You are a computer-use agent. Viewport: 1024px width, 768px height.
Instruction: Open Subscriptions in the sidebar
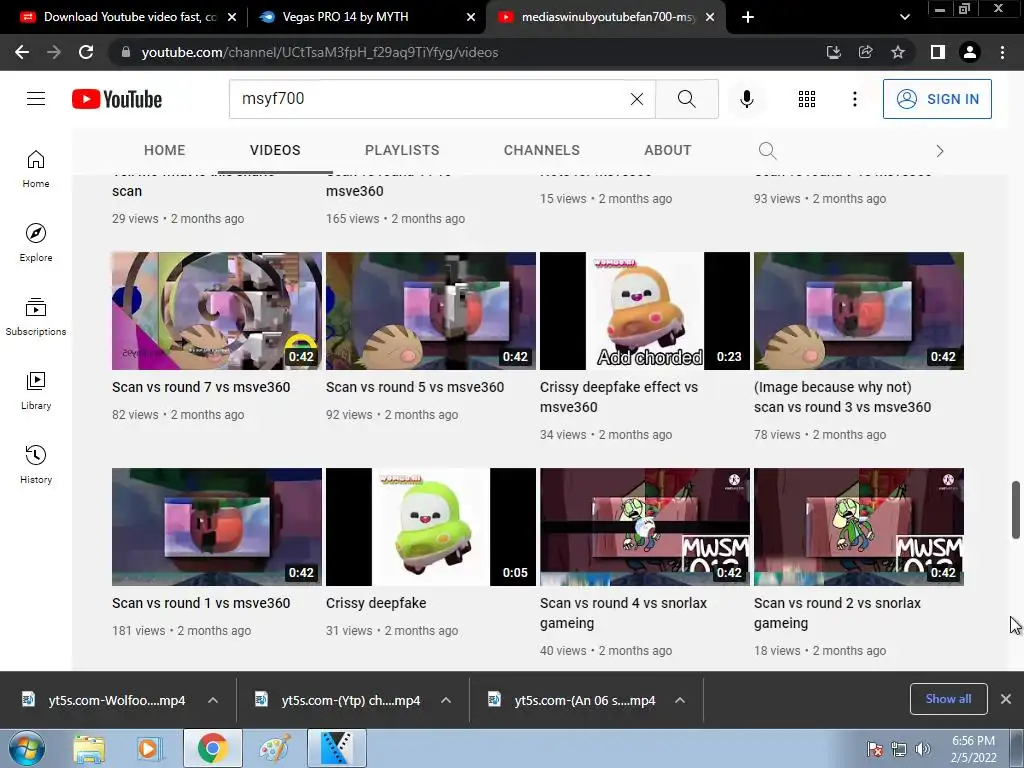click(x=36, y=317)
